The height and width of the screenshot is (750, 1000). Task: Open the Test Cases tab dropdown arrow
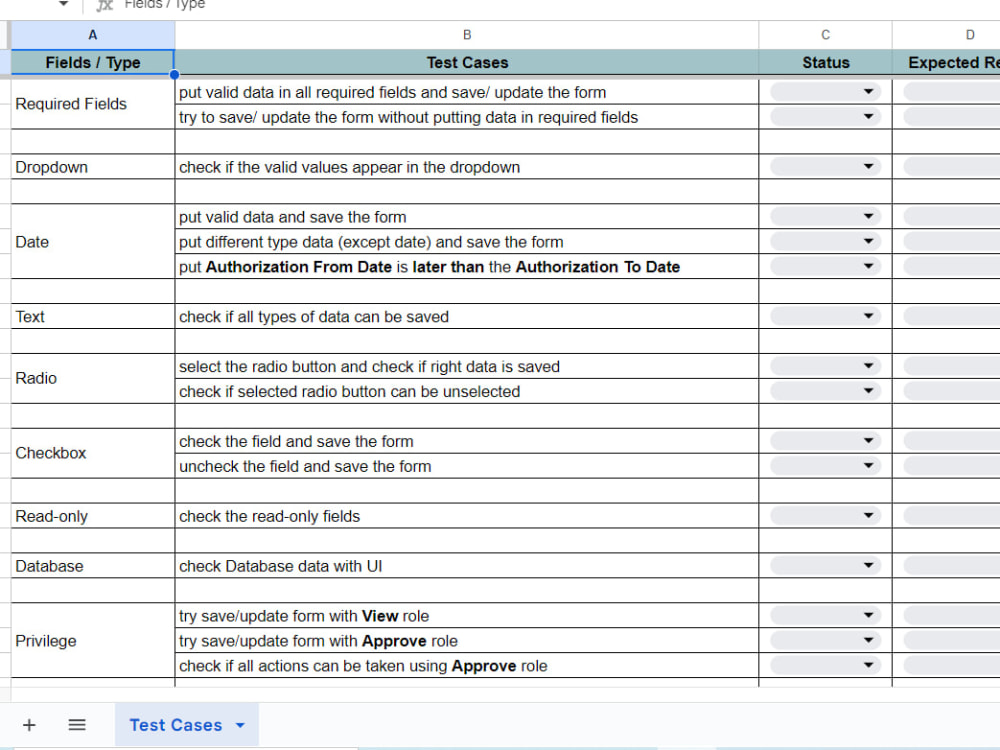[x=240, y=725]
